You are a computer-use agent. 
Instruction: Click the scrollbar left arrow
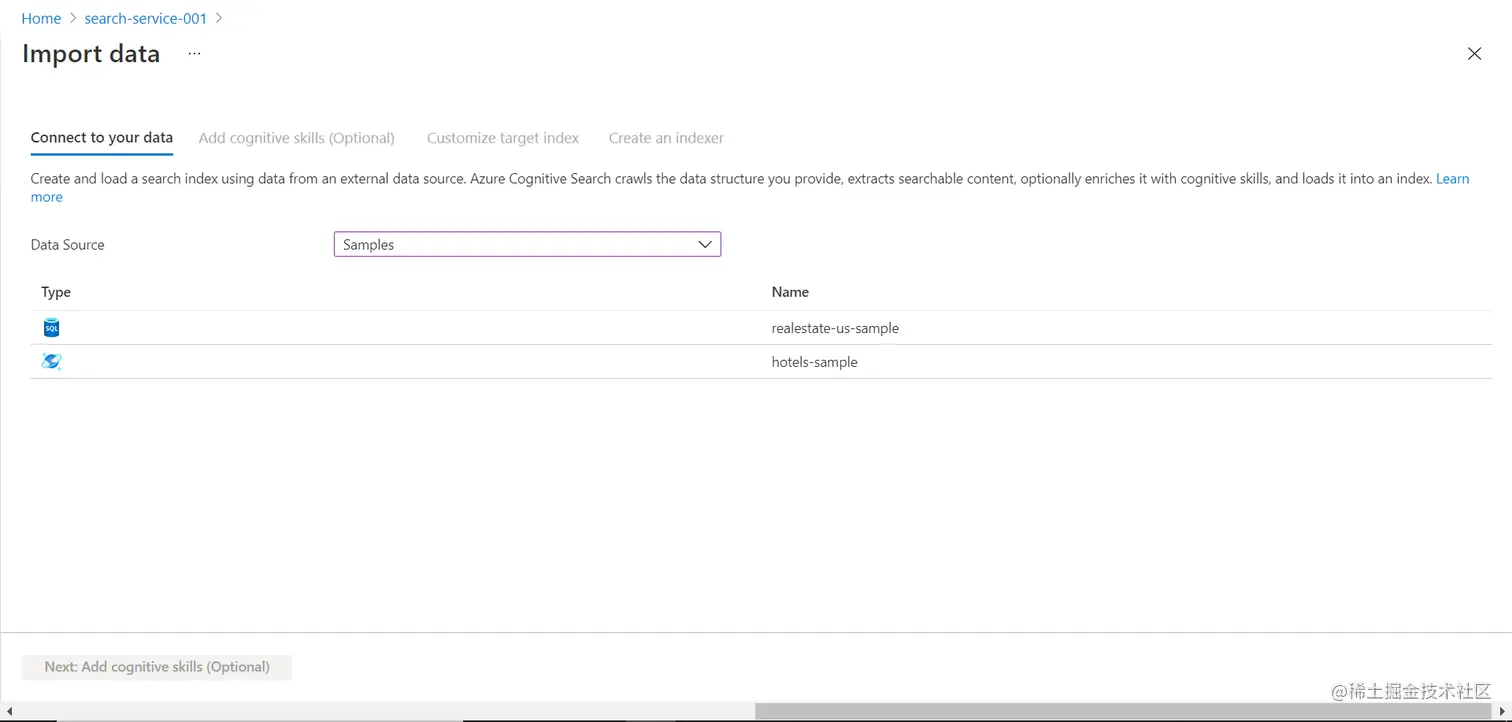click(x=9, y=711)
